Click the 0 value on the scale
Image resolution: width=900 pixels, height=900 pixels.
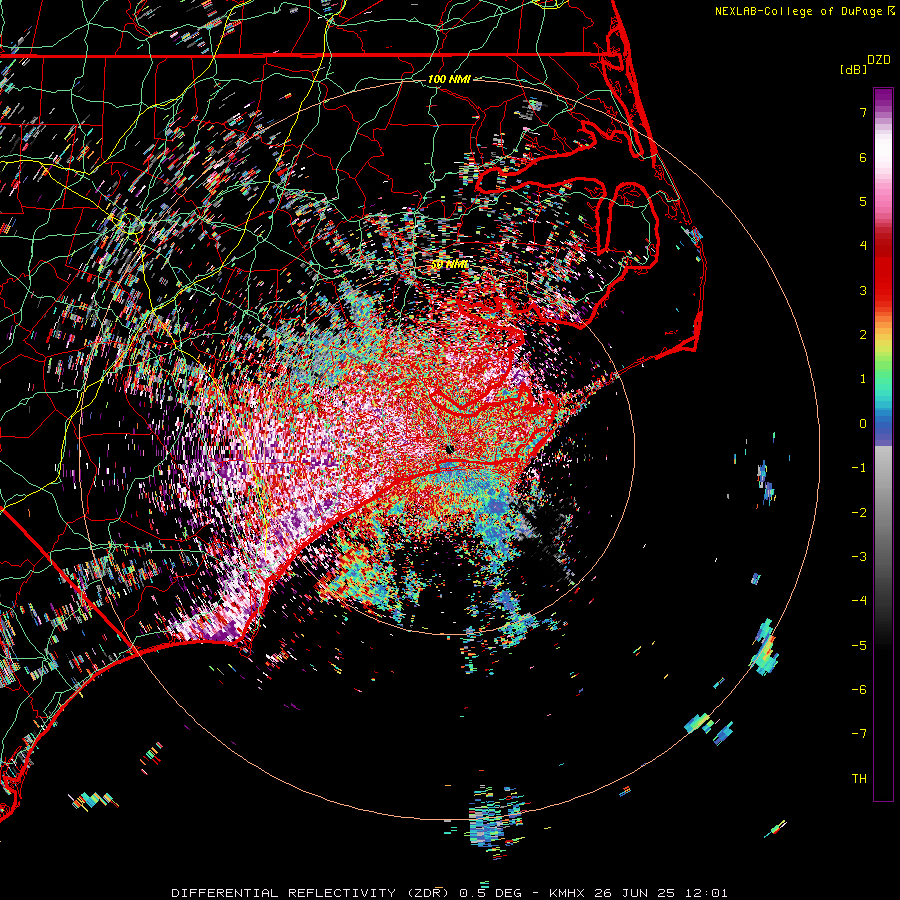point(863,424)
